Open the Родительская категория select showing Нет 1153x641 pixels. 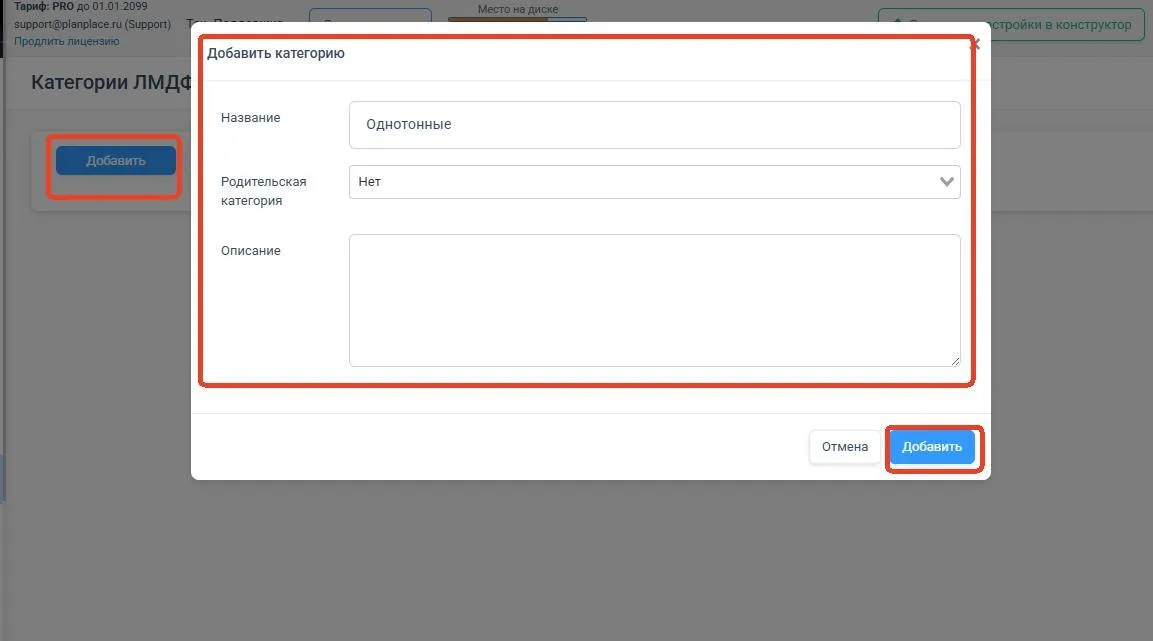click(654, 182)
